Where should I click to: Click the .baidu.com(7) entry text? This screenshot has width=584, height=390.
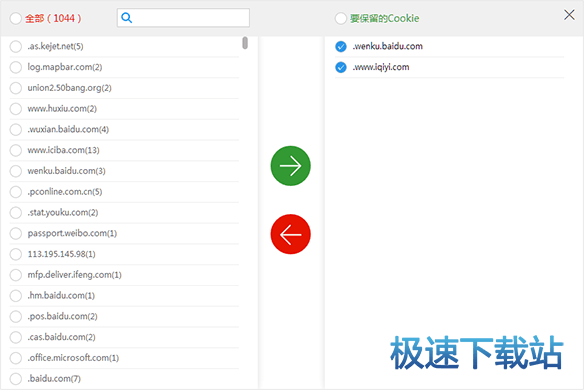pos(54,379)
